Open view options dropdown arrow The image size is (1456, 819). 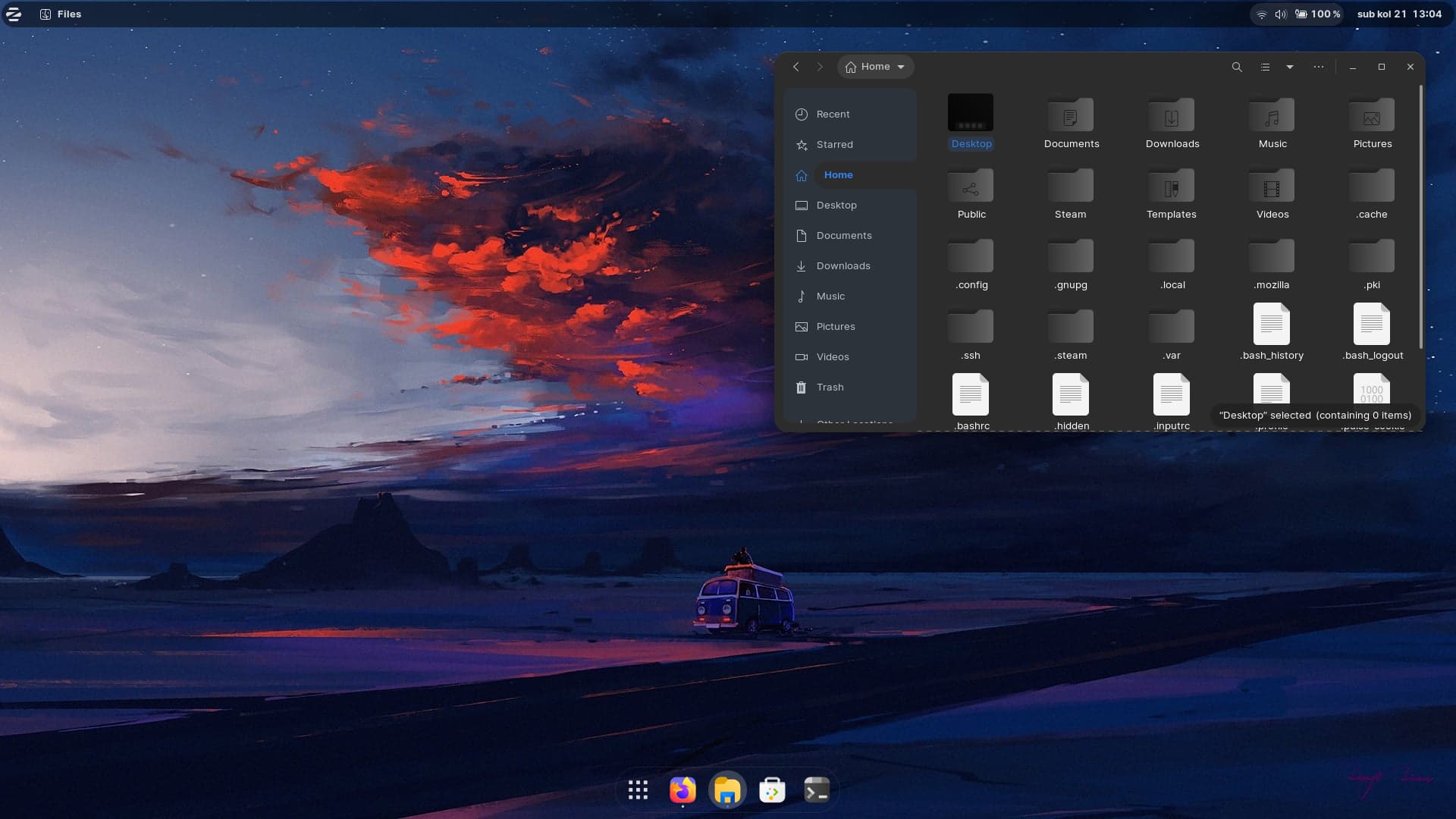tap(1289, 67)
